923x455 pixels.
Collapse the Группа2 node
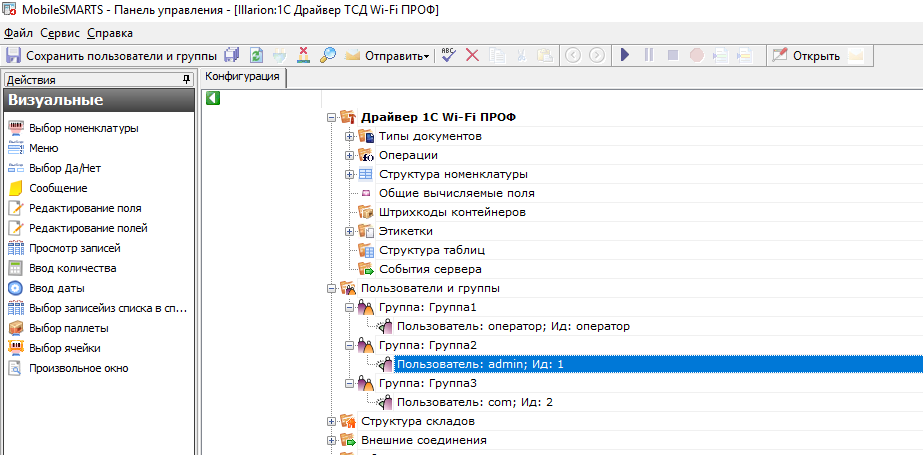350,346
